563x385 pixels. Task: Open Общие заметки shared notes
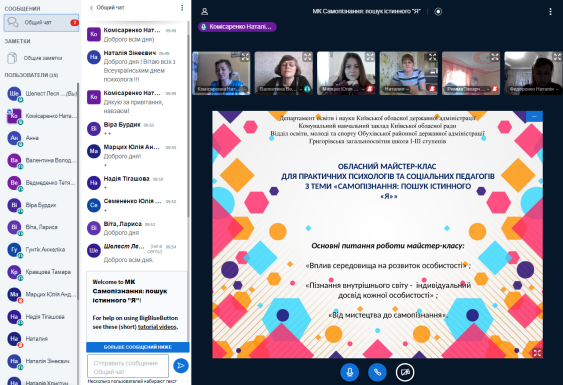click(40, 58)
